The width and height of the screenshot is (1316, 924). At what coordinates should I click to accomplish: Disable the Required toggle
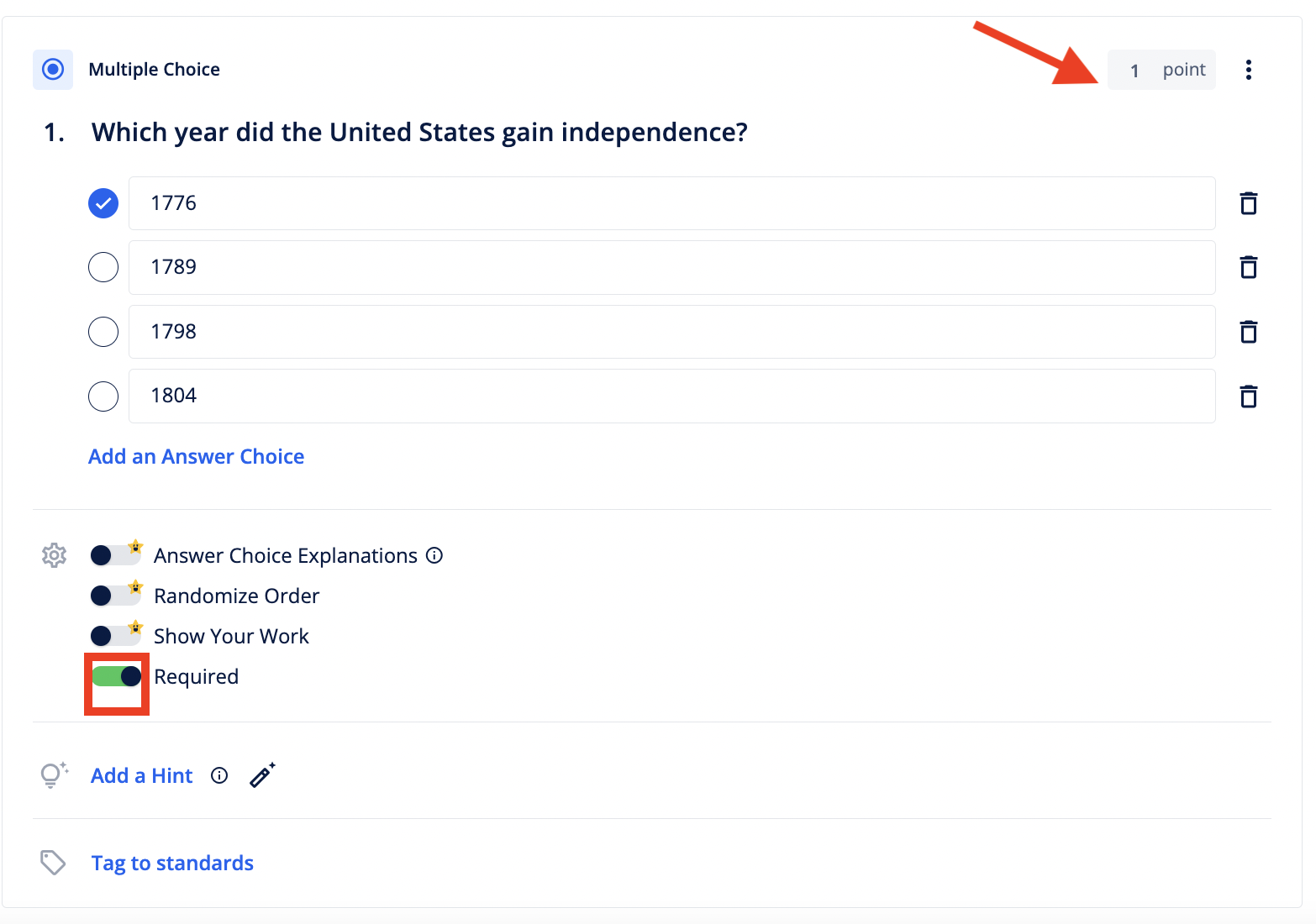coord(116,675)
